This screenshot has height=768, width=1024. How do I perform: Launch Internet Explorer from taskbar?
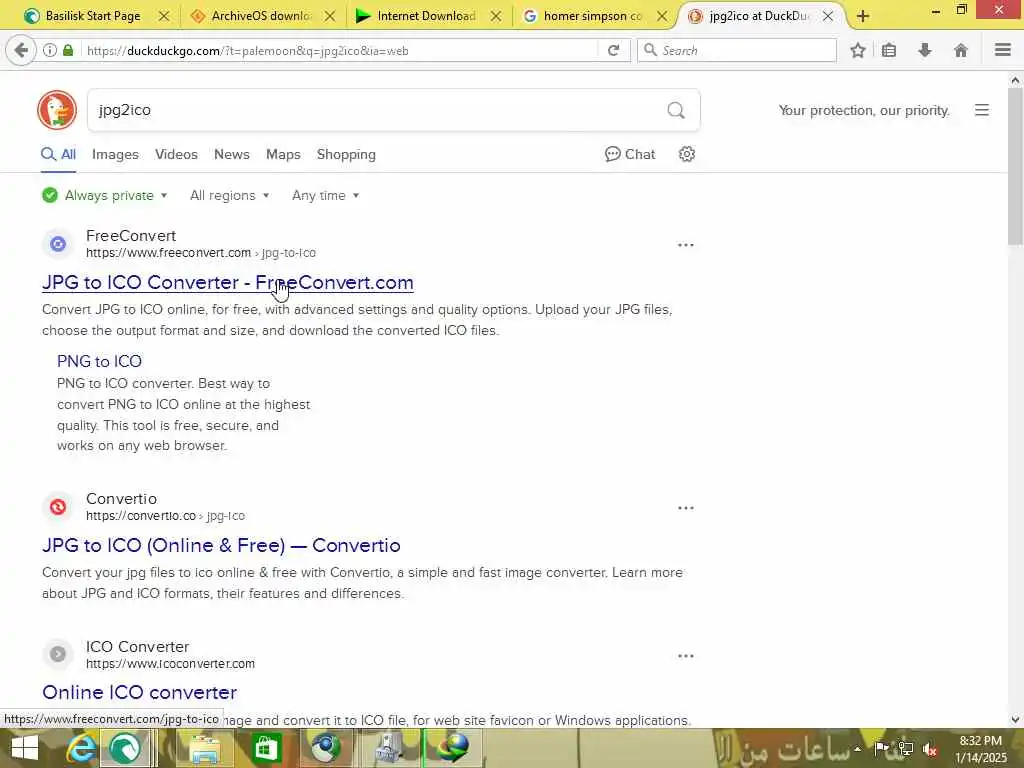point(80,748)
